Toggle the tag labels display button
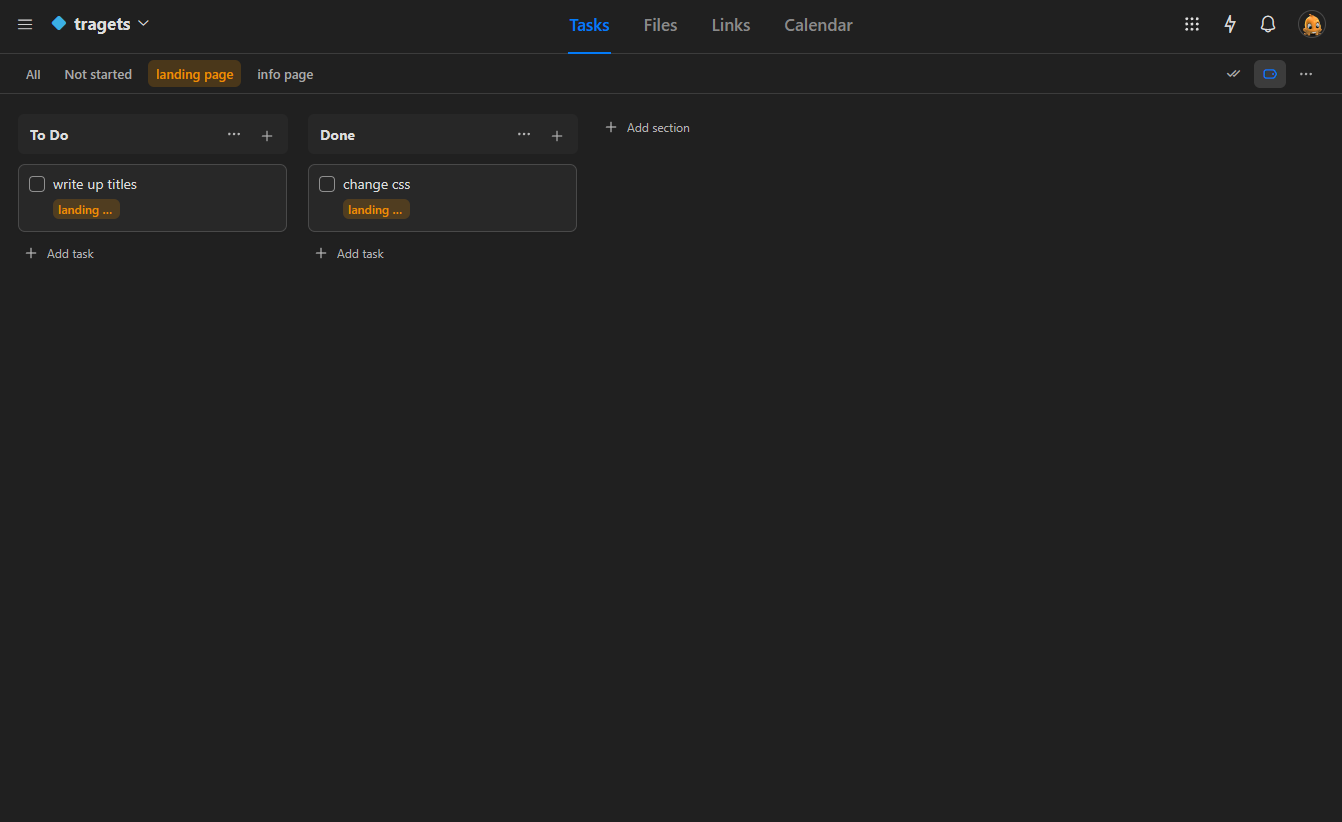 click(x=1270, y=74)
